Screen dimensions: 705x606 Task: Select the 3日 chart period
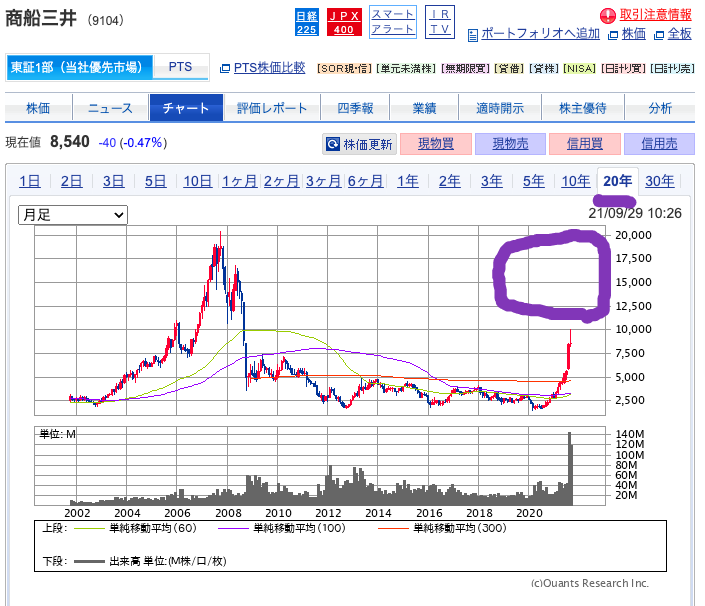113,182
